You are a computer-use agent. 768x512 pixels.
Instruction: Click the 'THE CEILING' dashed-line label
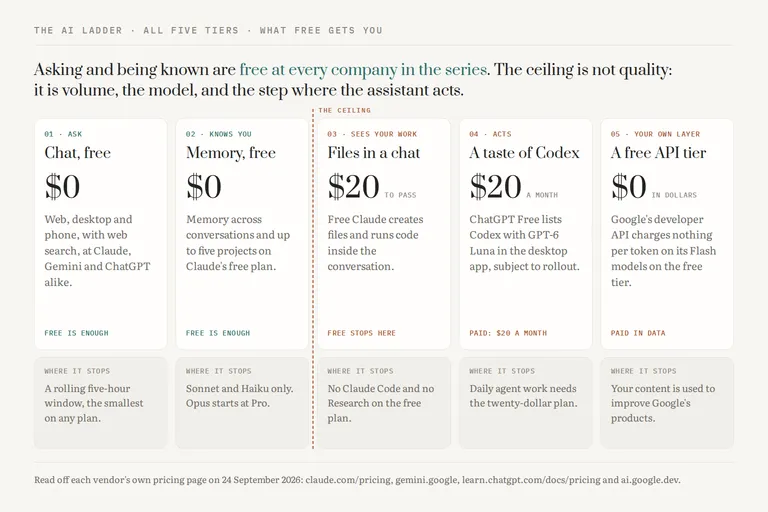(x=344, y=110)
